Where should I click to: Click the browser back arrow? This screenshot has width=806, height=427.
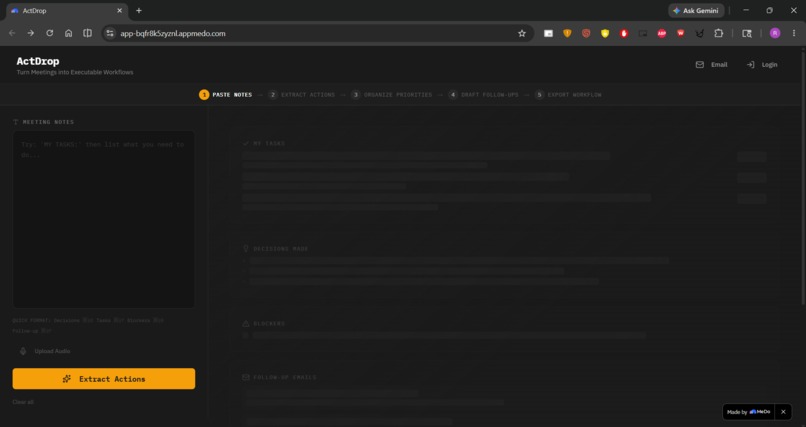pyautogui.click(x=12, y=33)
